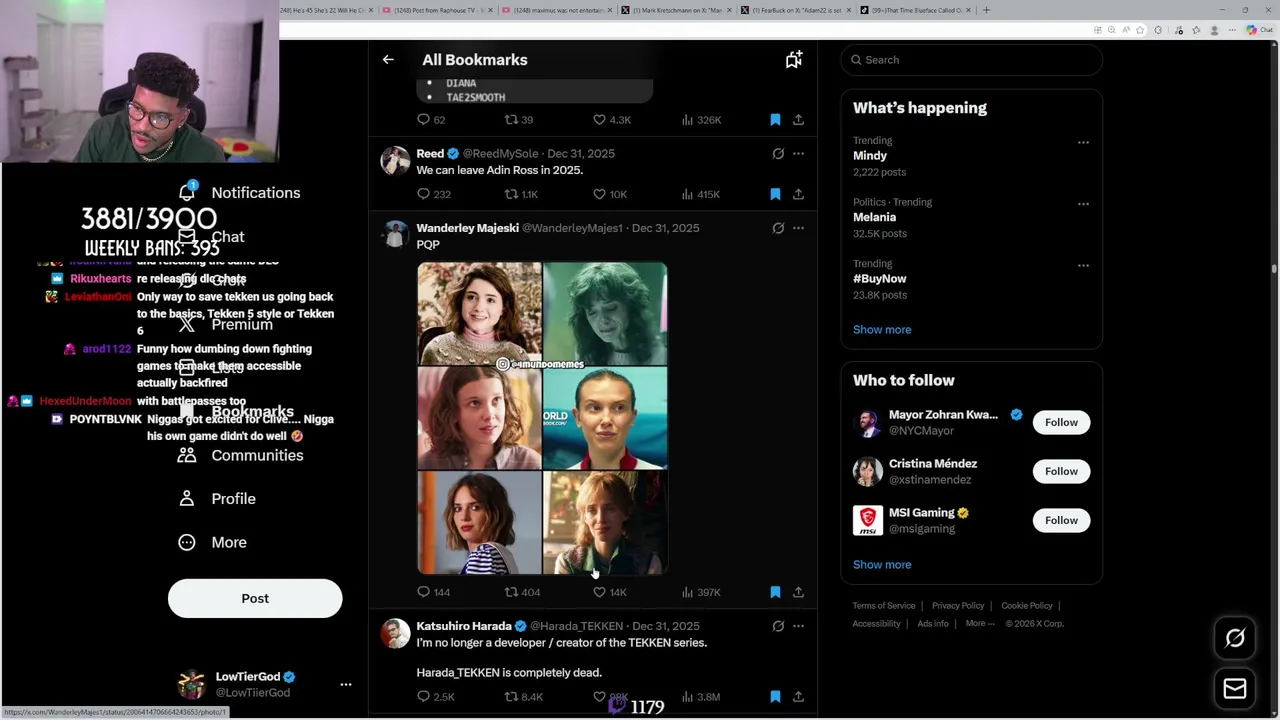Follow Mayor Zohran Kwa... account
The image size is (1280, 720).
coord(1061,422)
